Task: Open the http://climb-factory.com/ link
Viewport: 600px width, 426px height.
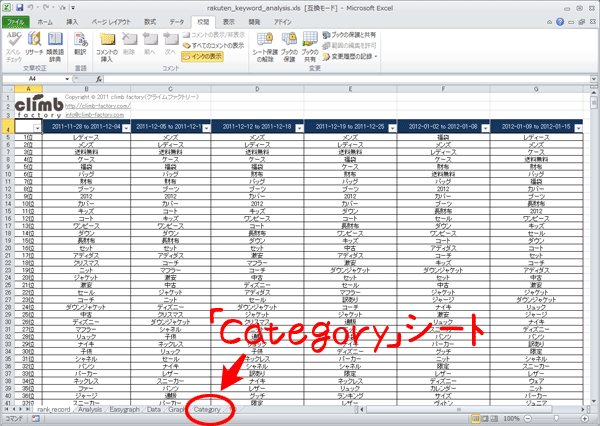Action: click(98, 106)
